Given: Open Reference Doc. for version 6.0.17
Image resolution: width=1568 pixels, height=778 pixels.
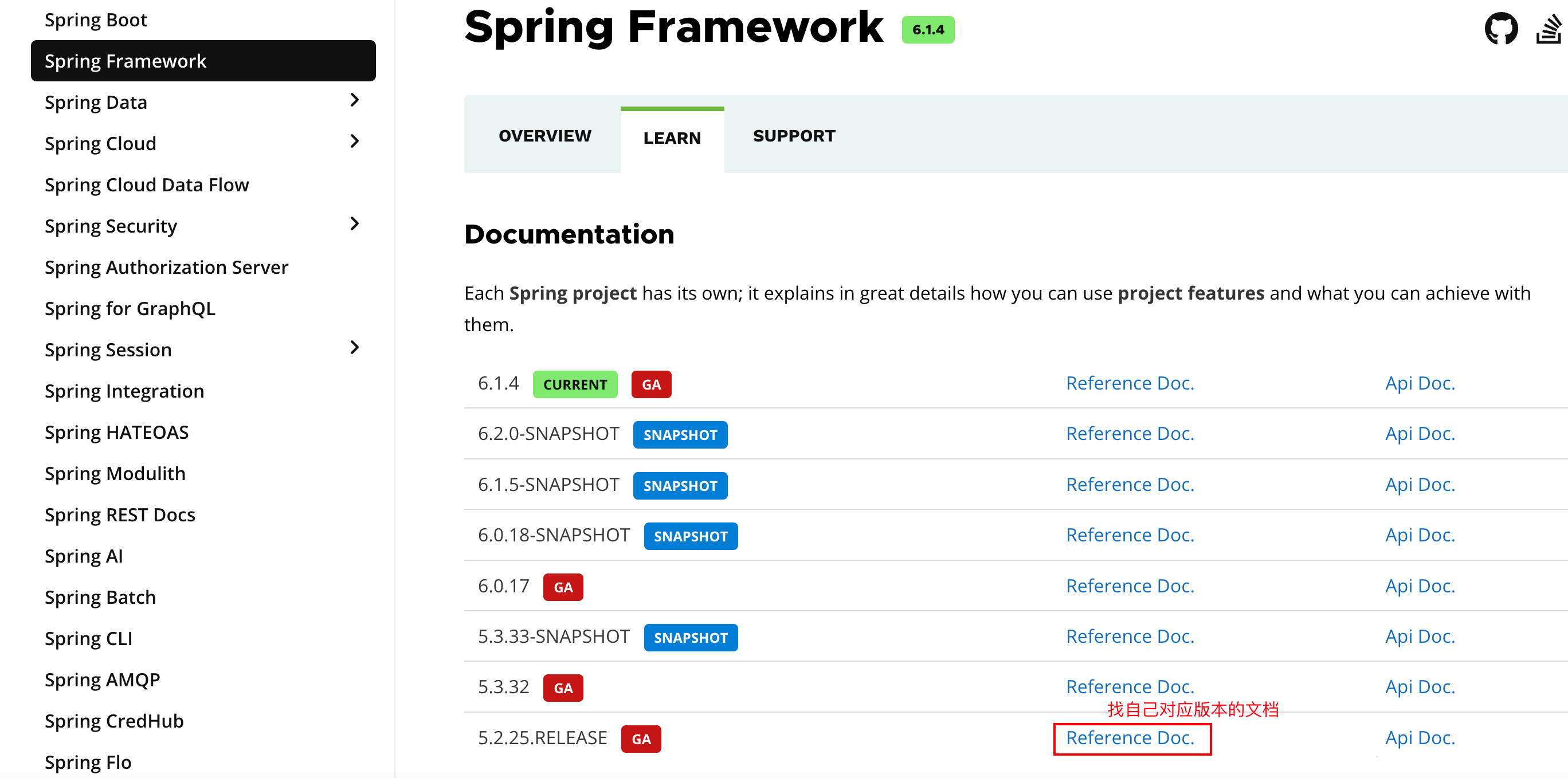Looking at the screenshot, I should [1130, 587].
